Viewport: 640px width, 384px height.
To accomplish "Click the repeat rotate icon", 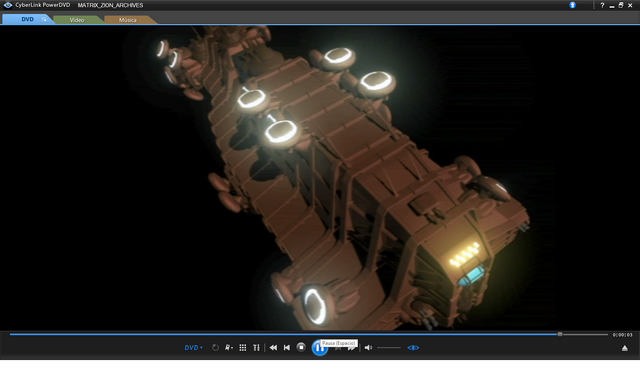I will (x=215, y=348).
